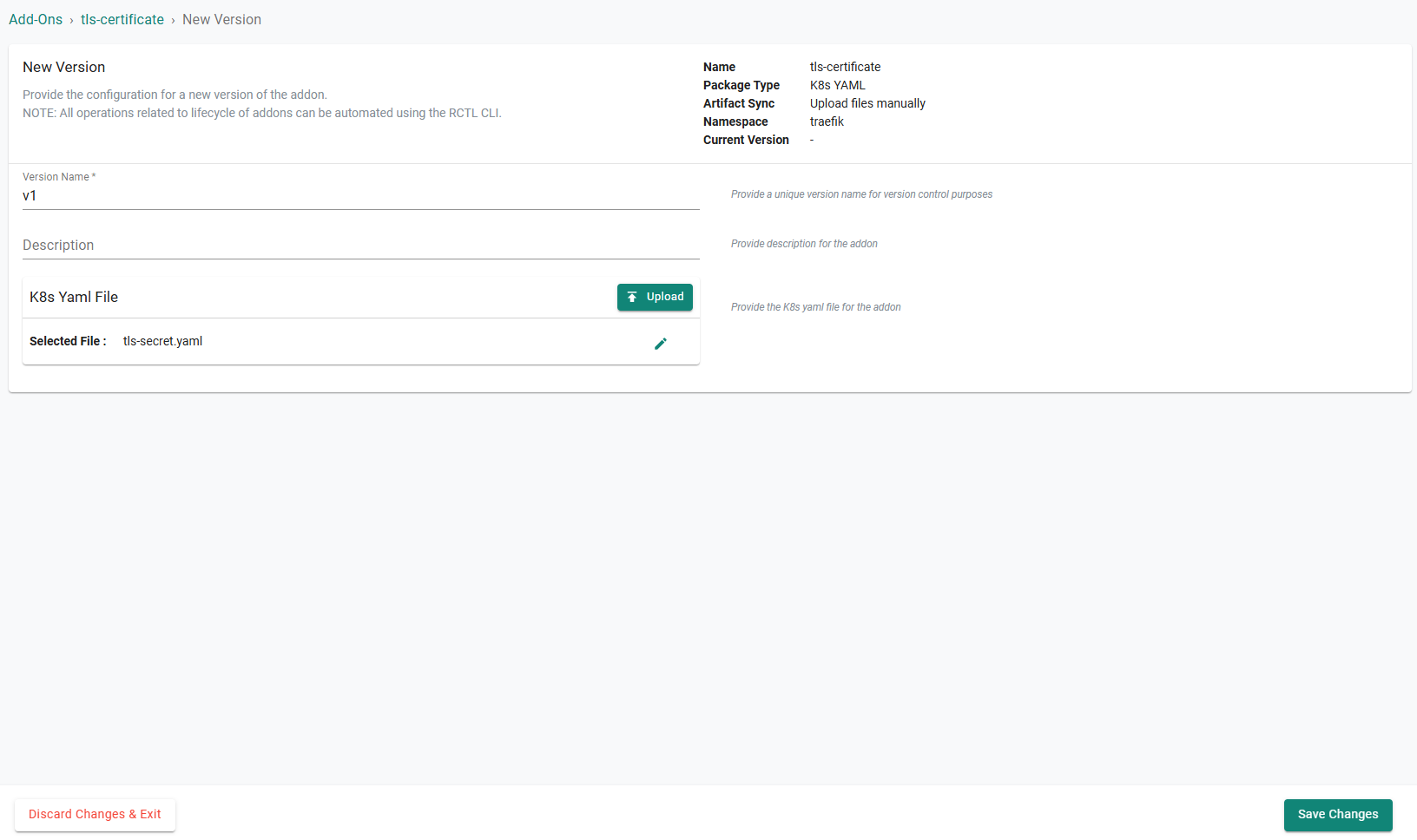Screen dimensions: 1417x840
Task: Click the traefik namespace value
Action: 827,121
